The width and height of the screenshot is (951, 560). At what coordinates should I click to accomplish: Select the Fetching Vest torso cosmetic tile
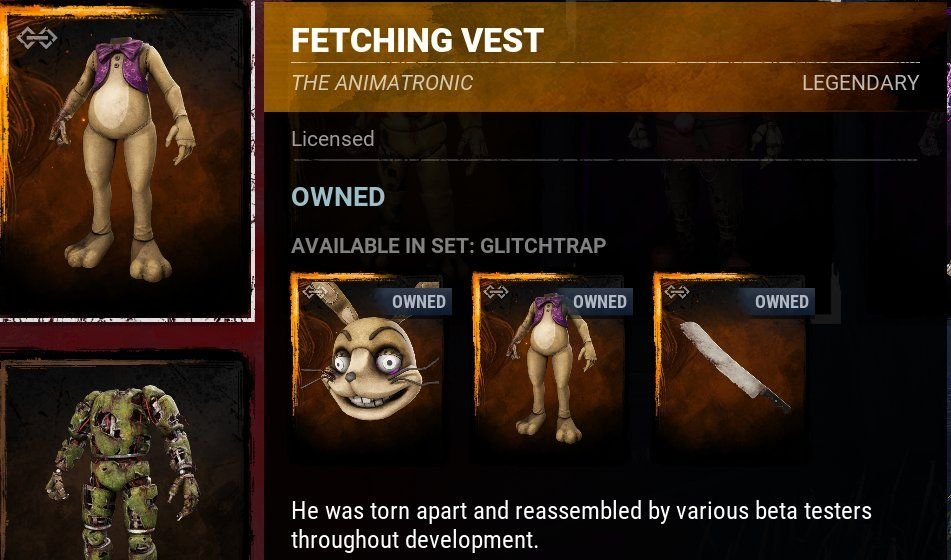(126, 161)
